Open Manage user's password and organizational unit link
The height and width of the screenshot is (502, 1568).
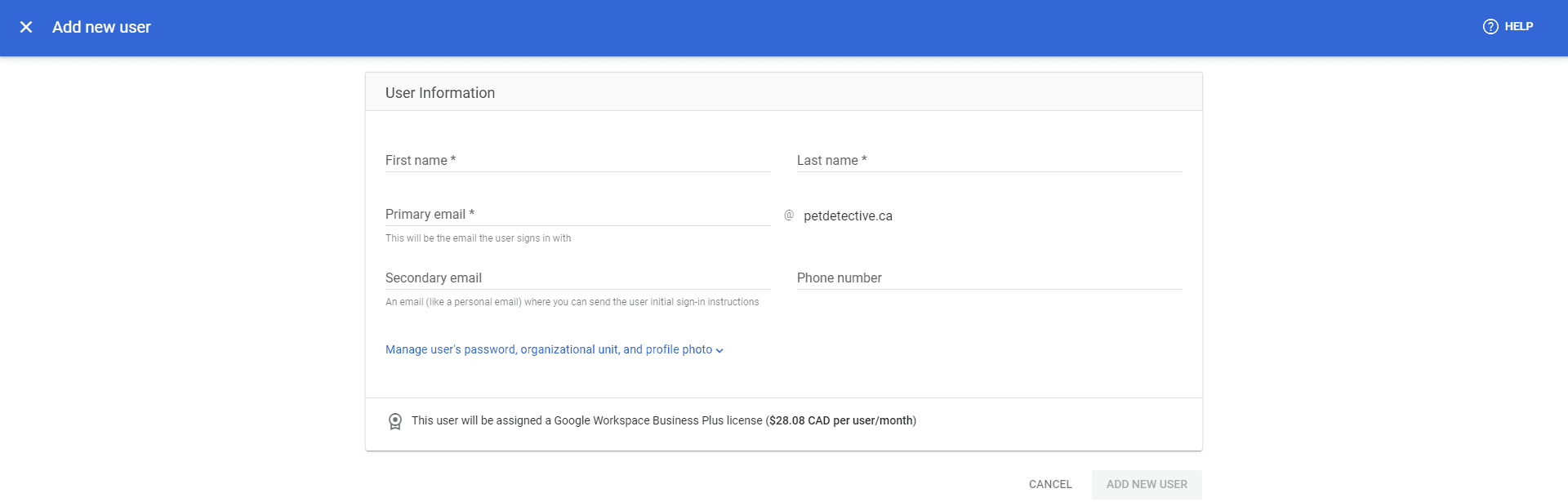pos(548,349)
